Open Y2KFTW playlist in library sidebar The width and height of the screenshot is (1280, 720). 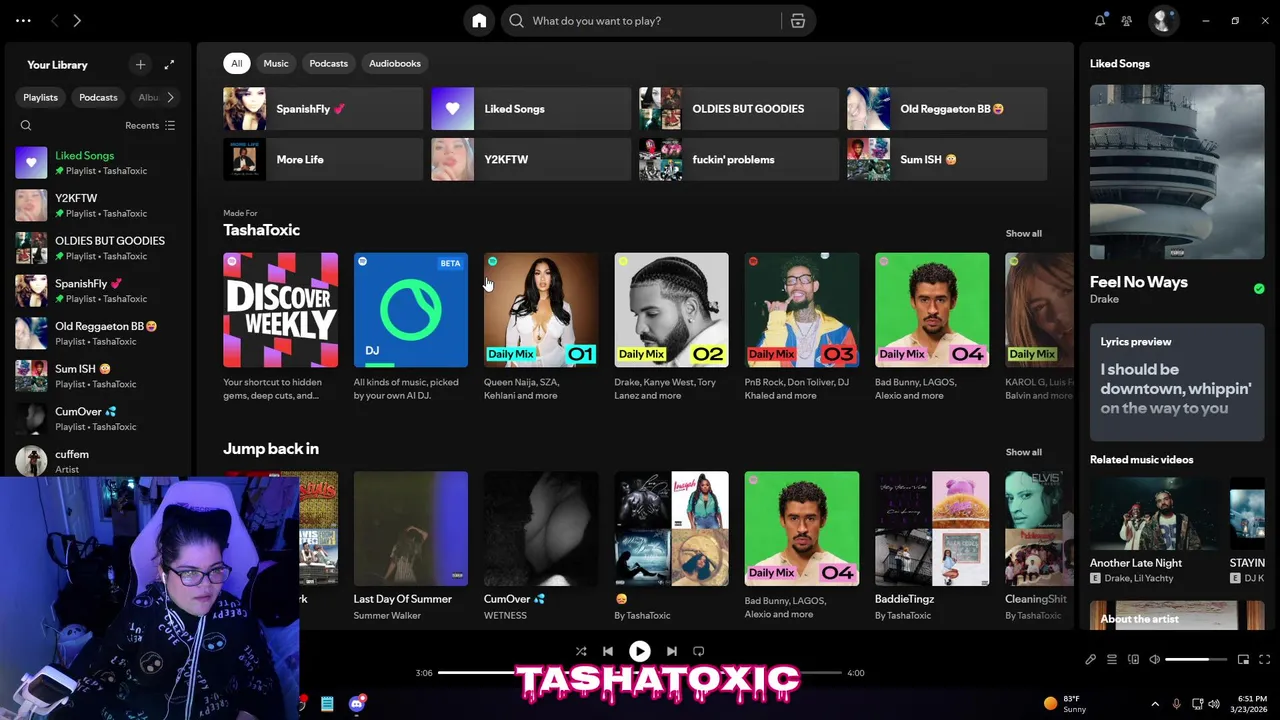pos(96,205)
